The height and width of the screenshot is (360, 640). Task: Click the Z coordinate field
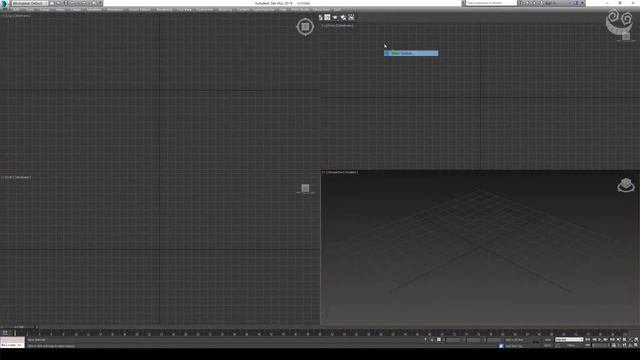click(495, 340)
